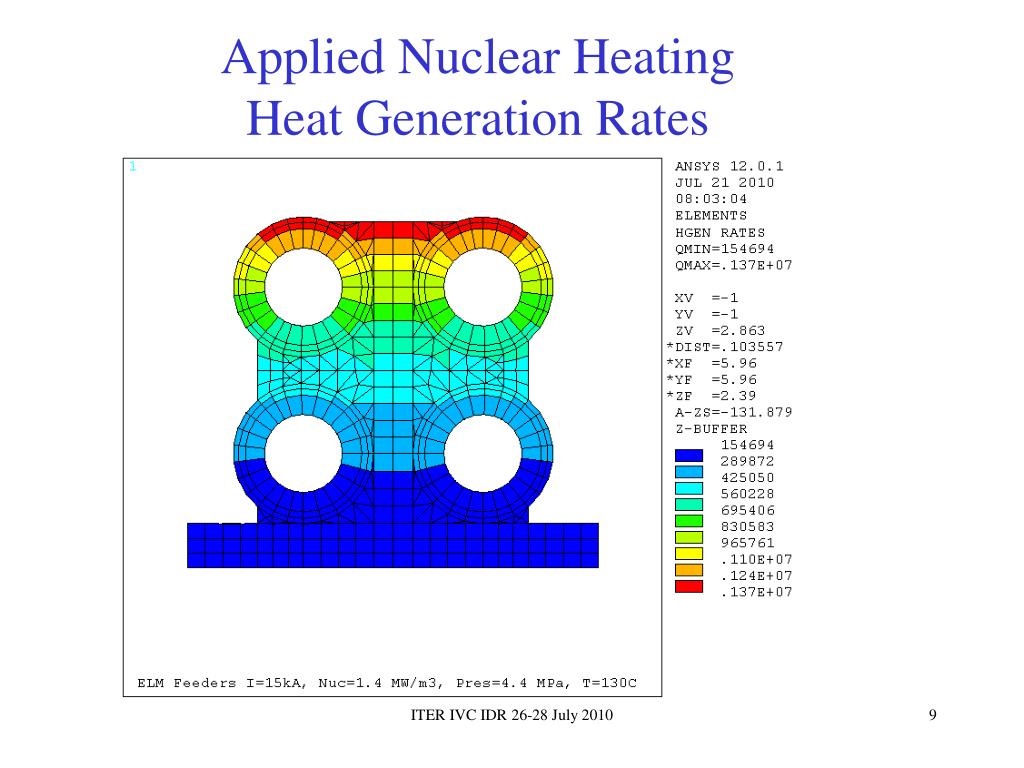Click the yellow legend swatch at 965761
Image resolution: width=1024 pixels, height=768 pixels.
[689, 553]
